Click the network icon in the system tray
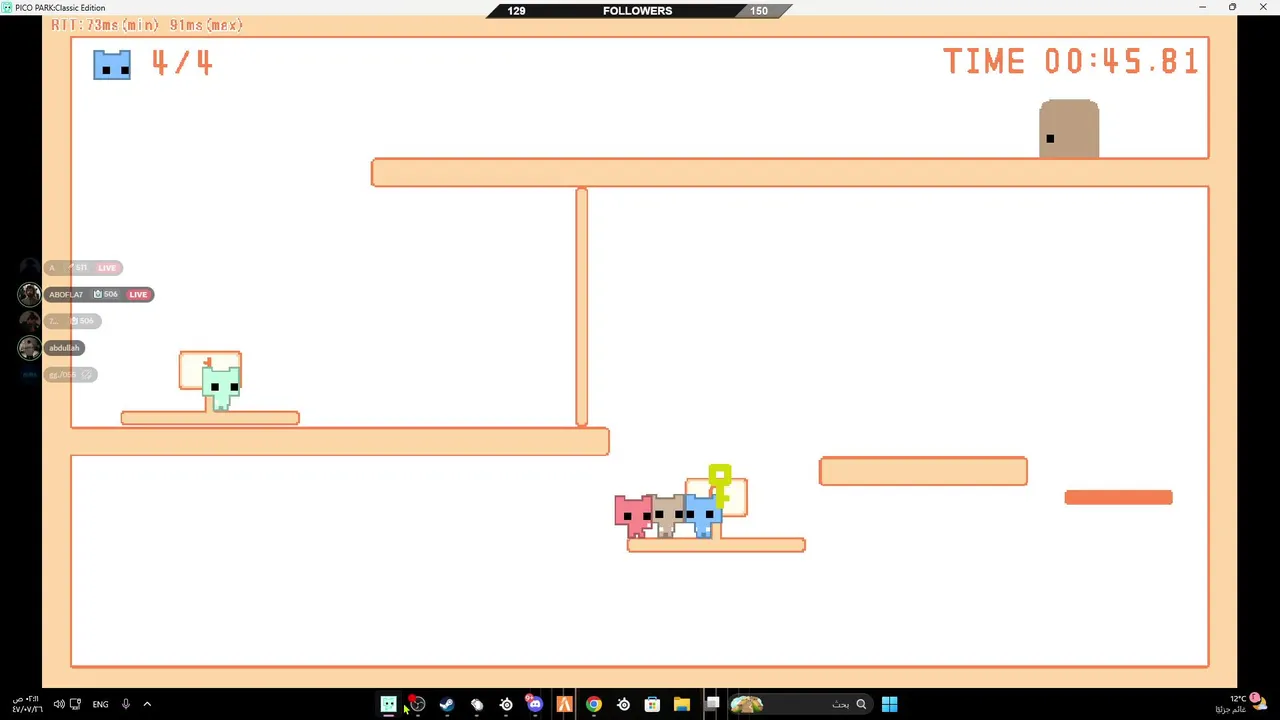Viewport: 1280px width, 720px height. 75,704
